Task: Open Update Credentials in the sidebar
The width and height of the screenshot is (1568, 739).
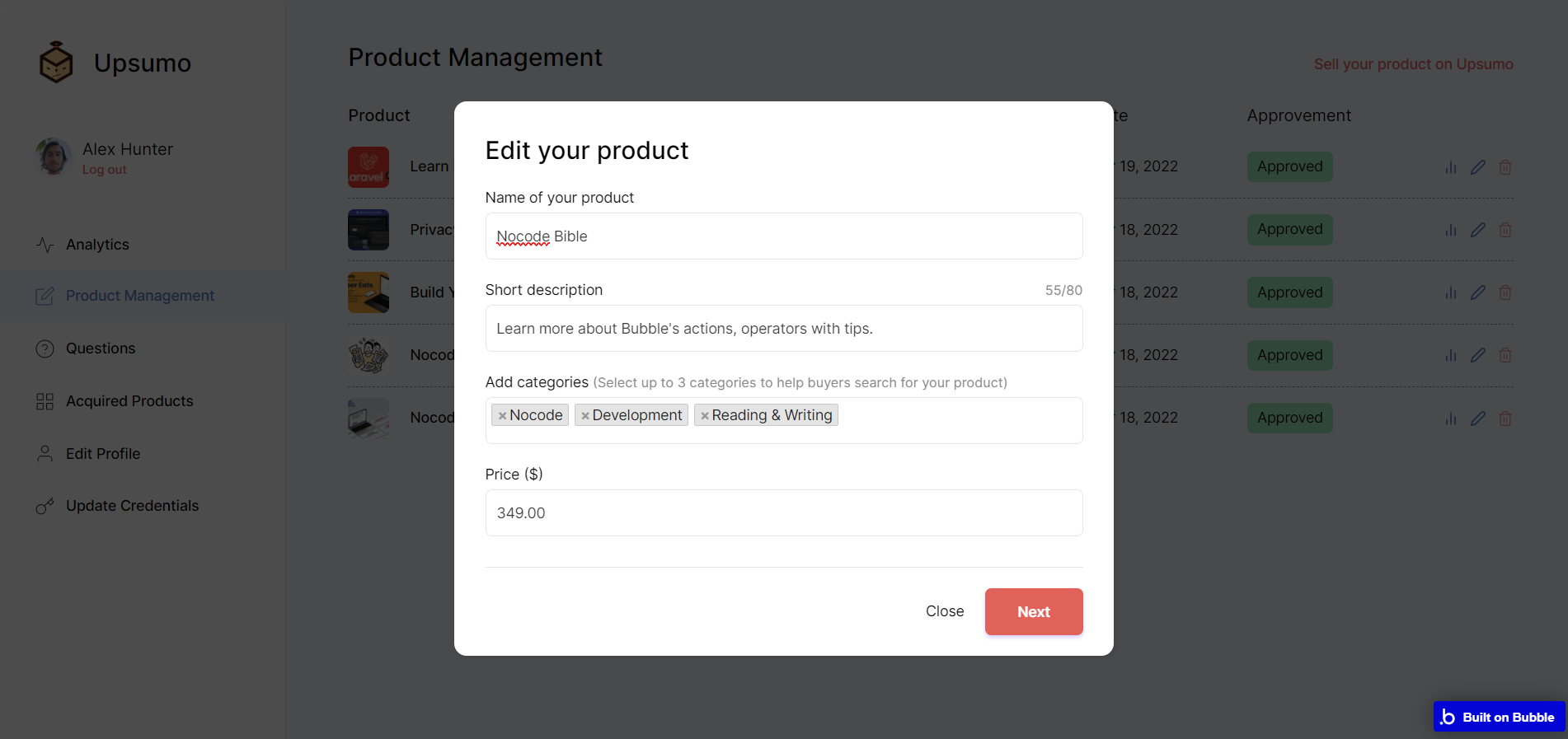Action: 132,506
